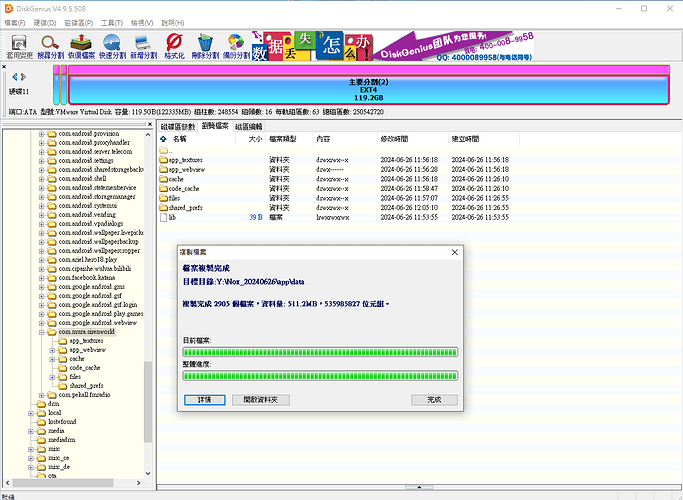Viewport: 683px width, 500px height.
Task: Click the 詳情 details button in copy dialog
Action: pyautogui.click(x=205, y=400)
